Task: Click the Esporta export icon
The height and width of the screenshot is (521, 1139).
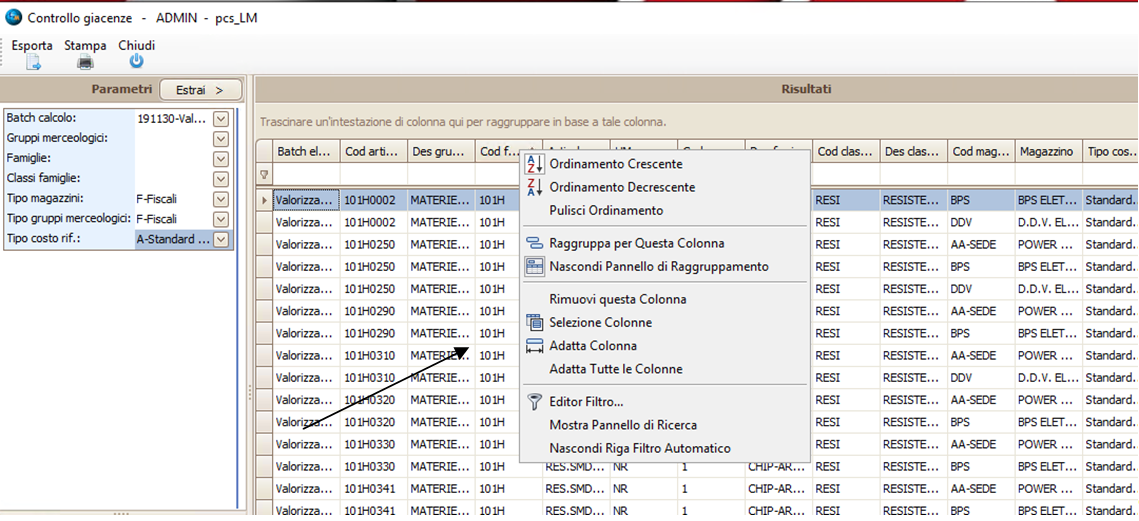Action: point(33,62)
